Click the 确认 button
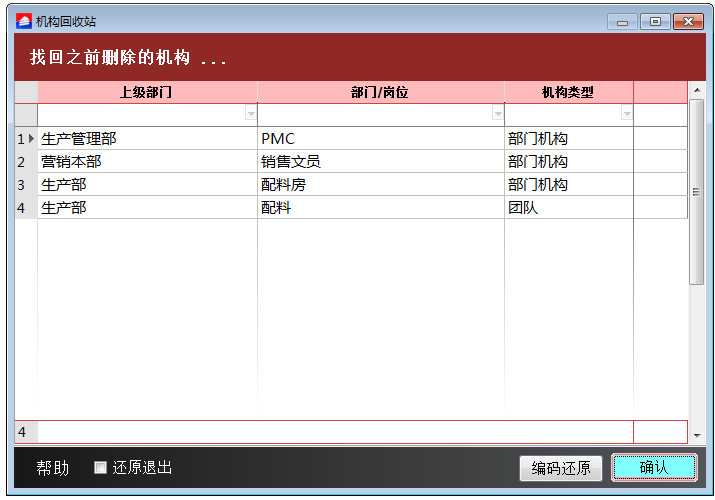Image resolution: width=715 pixels, height=500 pixels. coord(654,467)
